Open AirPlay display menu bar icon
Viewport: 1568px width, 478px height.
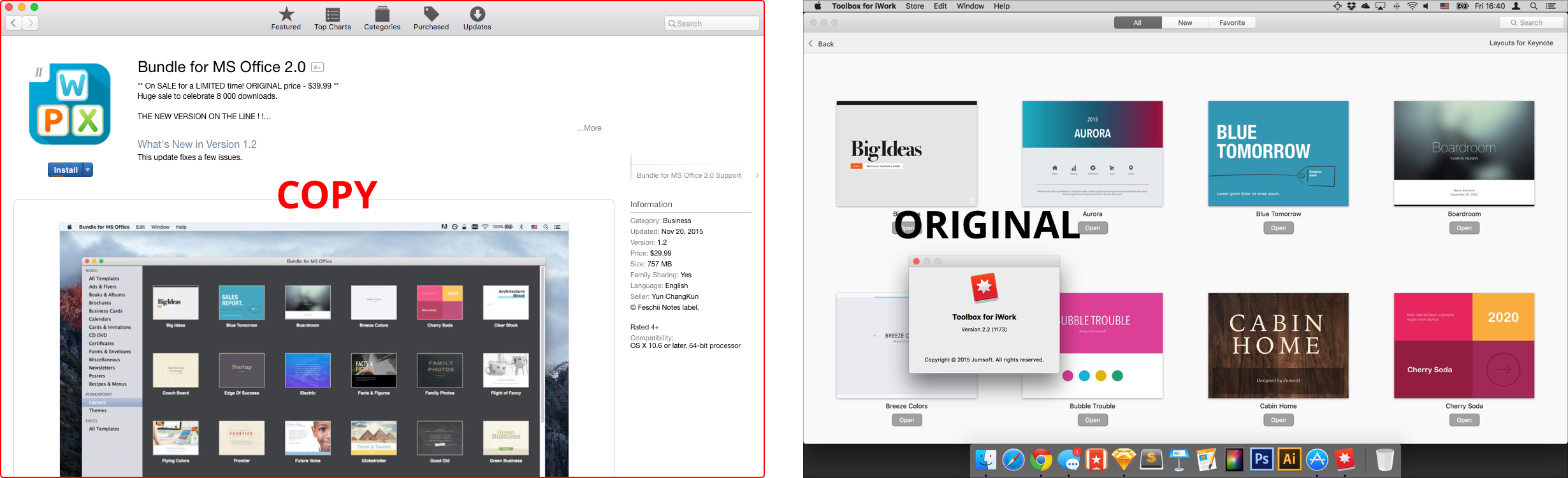(x=1380, y=6)
